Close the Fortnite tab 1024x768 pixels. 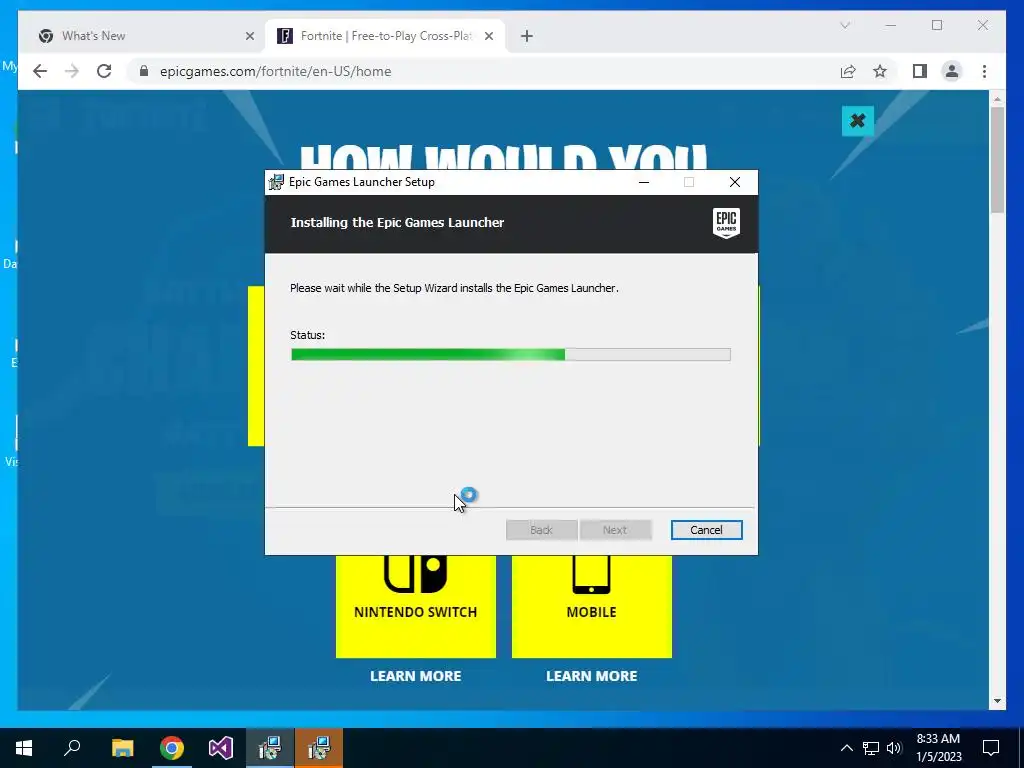point(489,36)
